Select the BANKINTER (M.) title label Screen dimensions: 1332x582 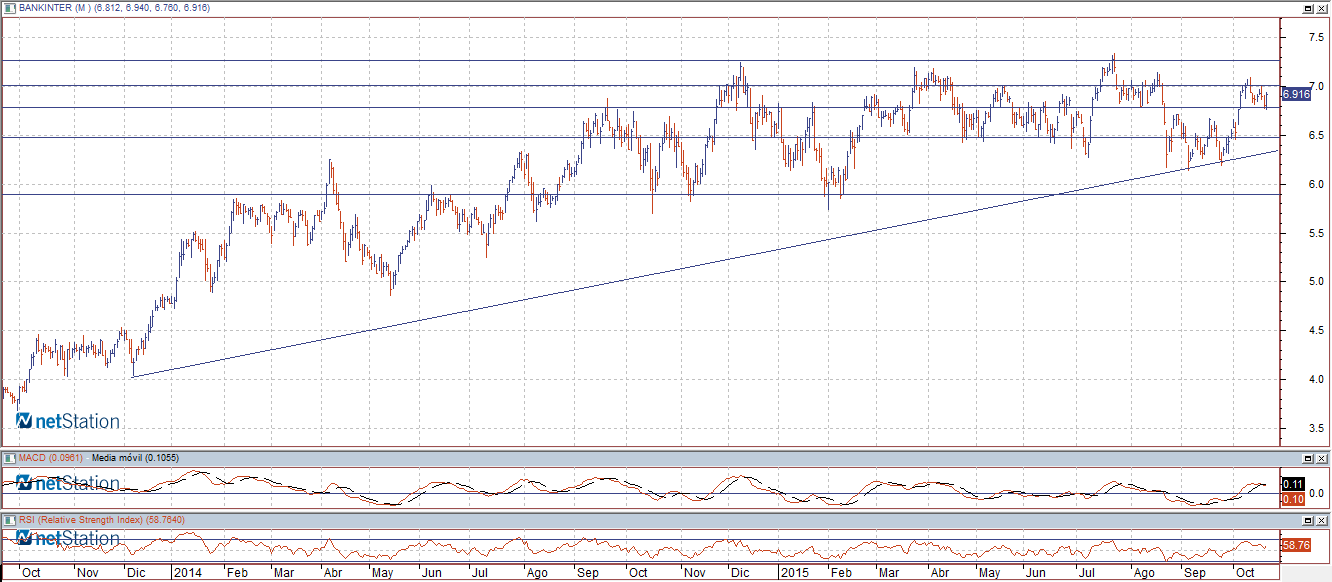click(x=54, y=8)
